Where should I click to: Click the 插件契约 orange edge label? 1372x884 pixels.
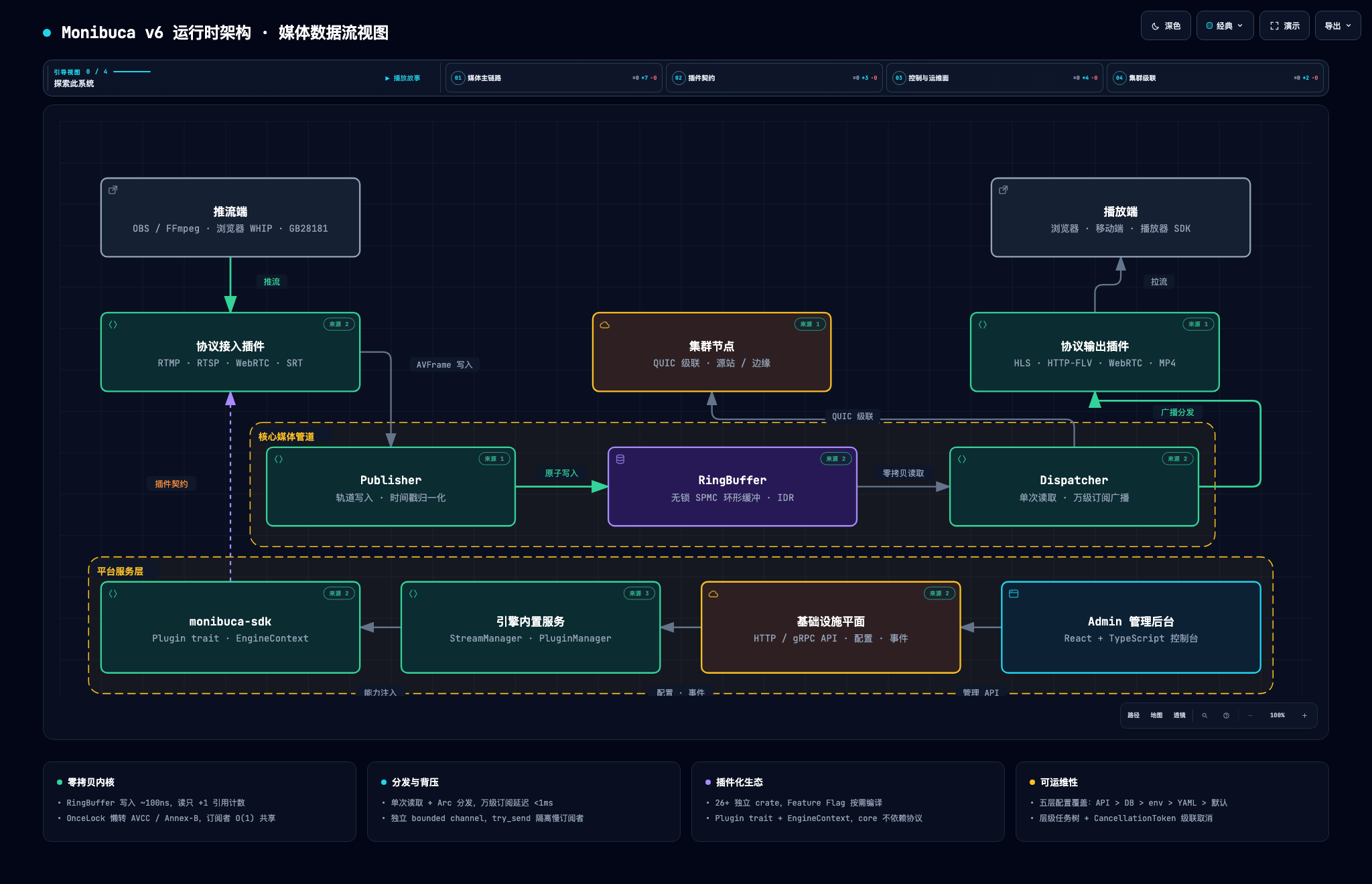coord(171,484)
